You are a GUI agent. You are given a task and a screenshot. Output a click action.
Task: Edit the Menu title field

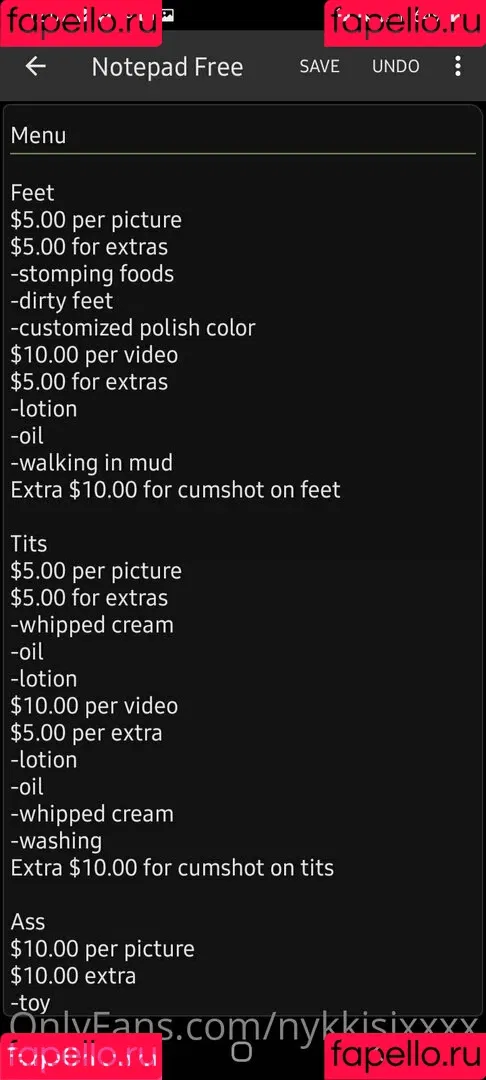pos(243,135)
